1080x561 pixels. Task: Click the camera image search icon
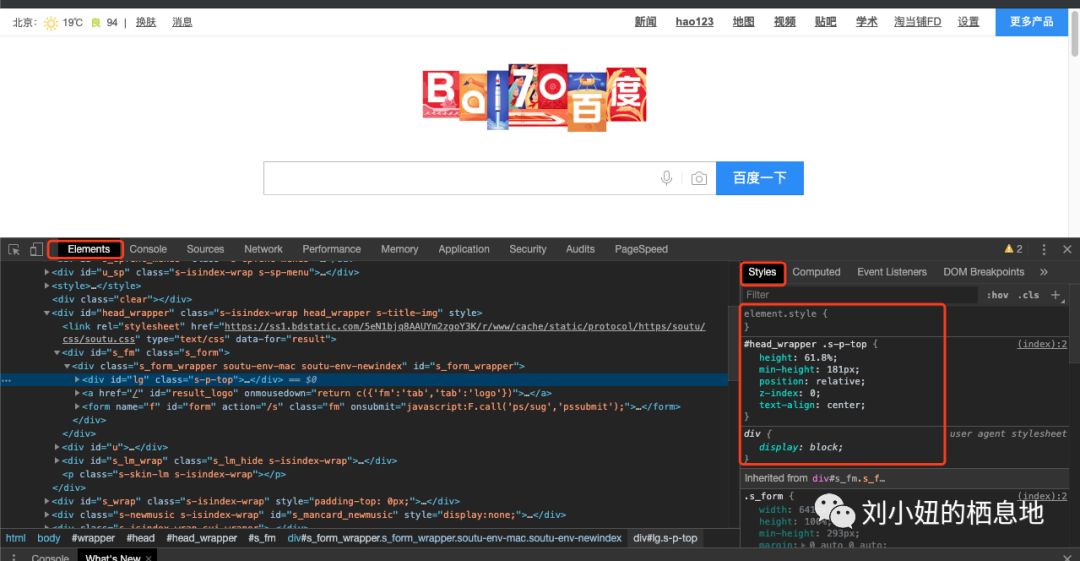coord(699,178)
